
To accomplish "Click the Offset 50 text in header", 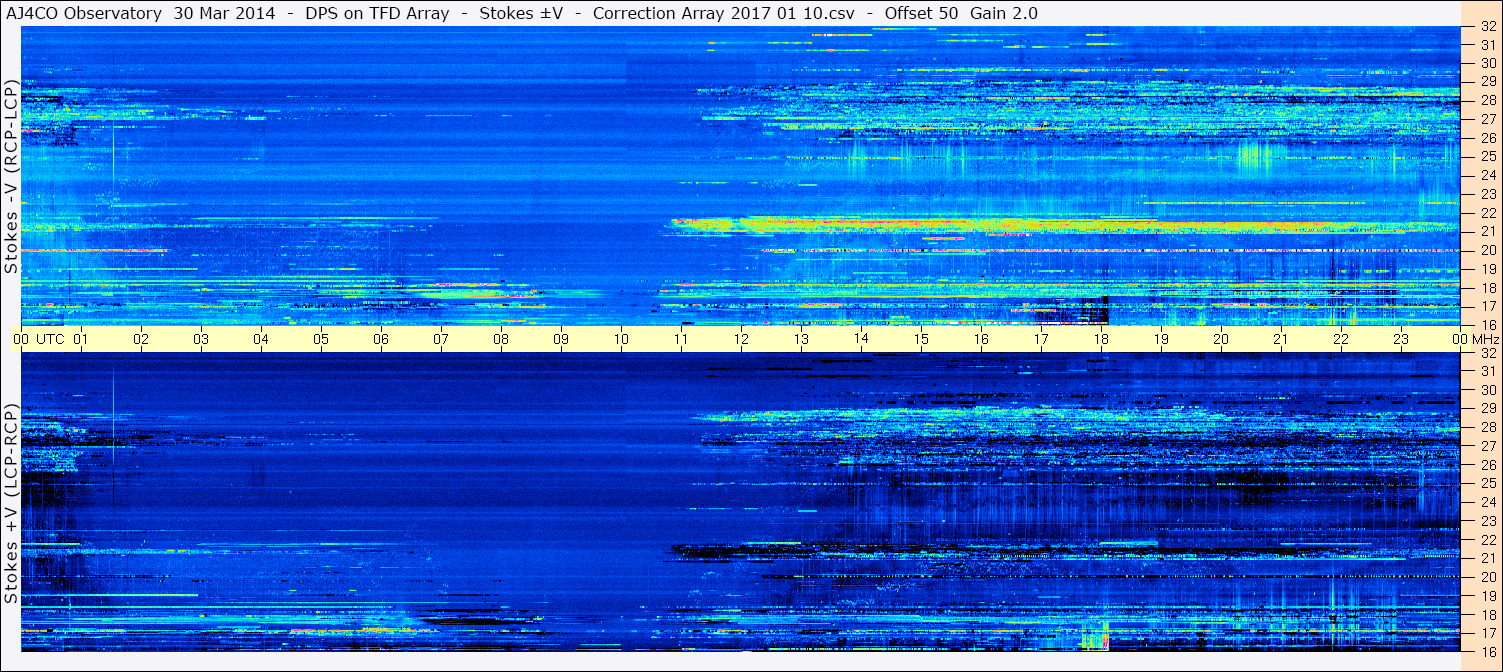I will (921, 13).
